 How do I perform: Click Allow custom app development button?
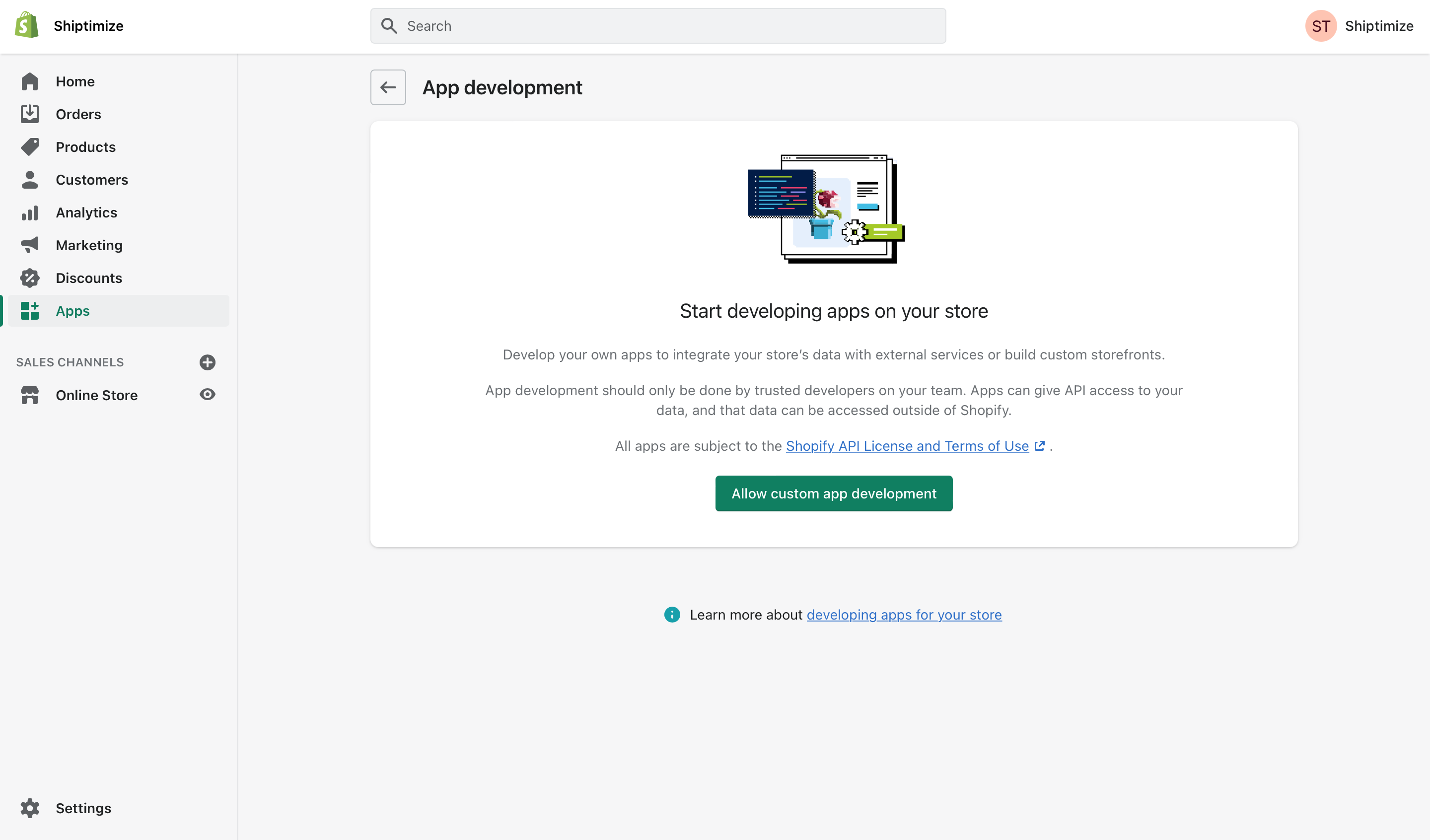pyautogui.click(x=834, y=494)
